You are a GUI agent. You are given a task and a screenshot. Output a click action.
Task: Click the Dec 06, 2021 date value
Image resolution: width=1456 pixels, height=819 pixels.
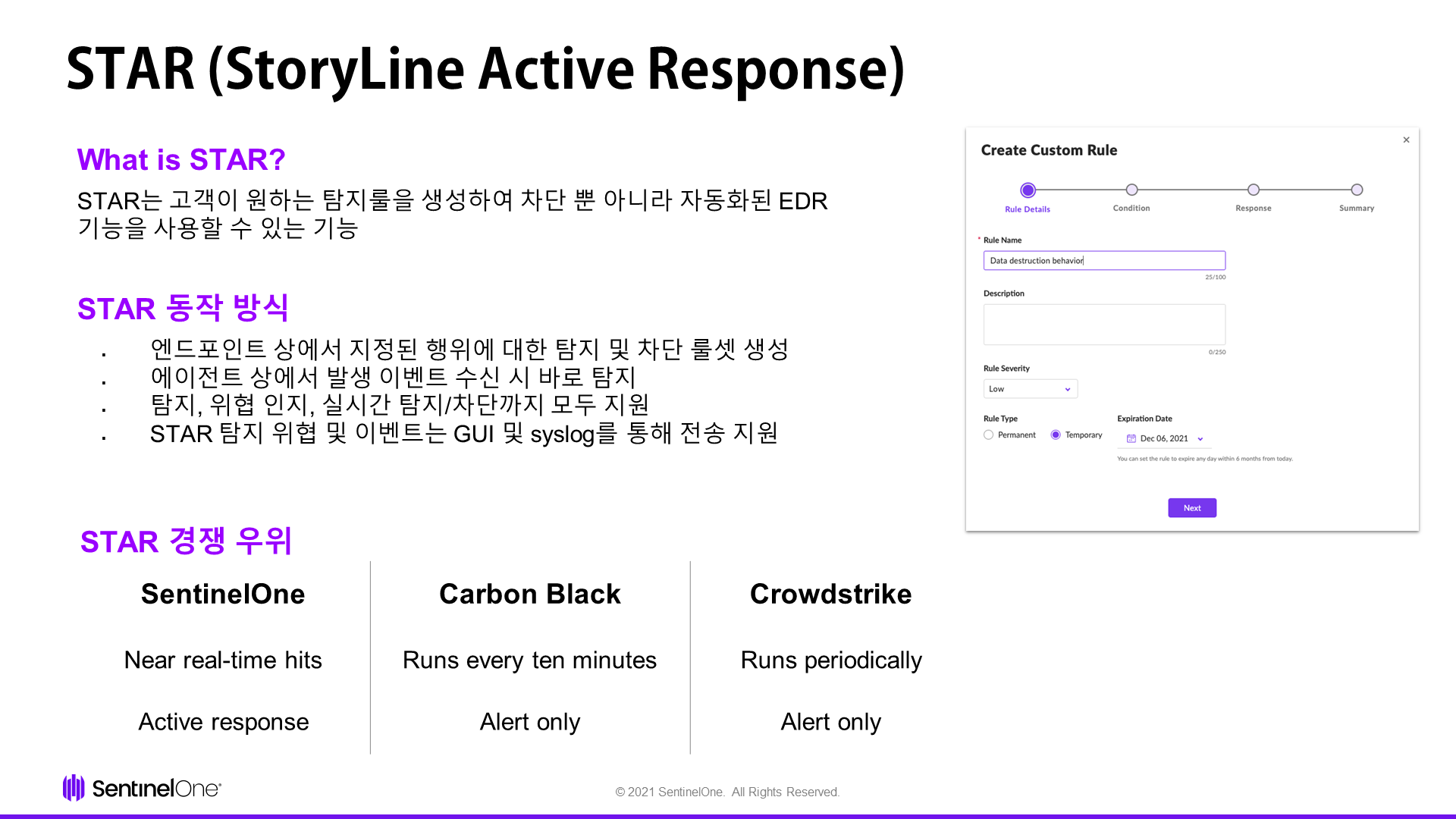[1164, 438]
